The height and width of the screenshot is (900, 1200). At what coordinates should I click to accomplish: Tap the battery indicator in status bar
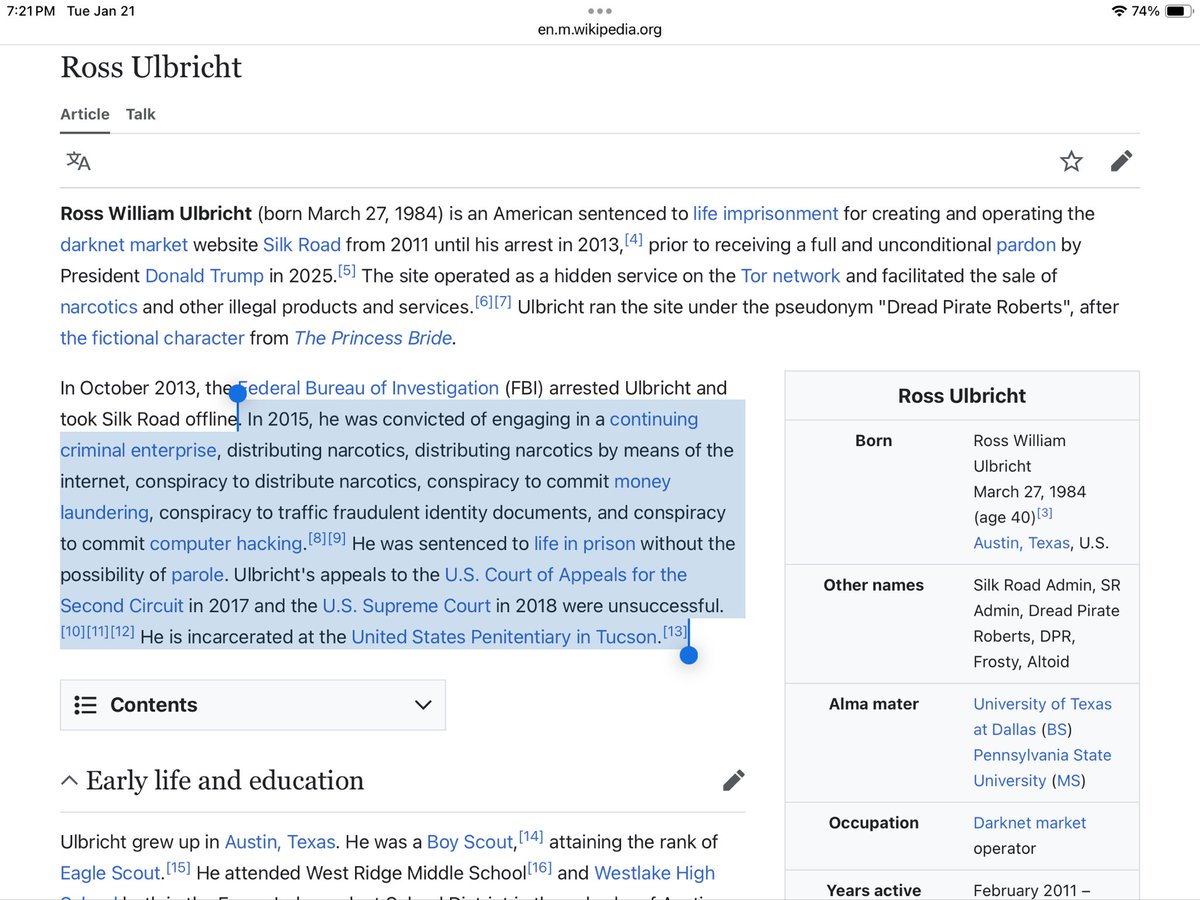click(1179, 11)
